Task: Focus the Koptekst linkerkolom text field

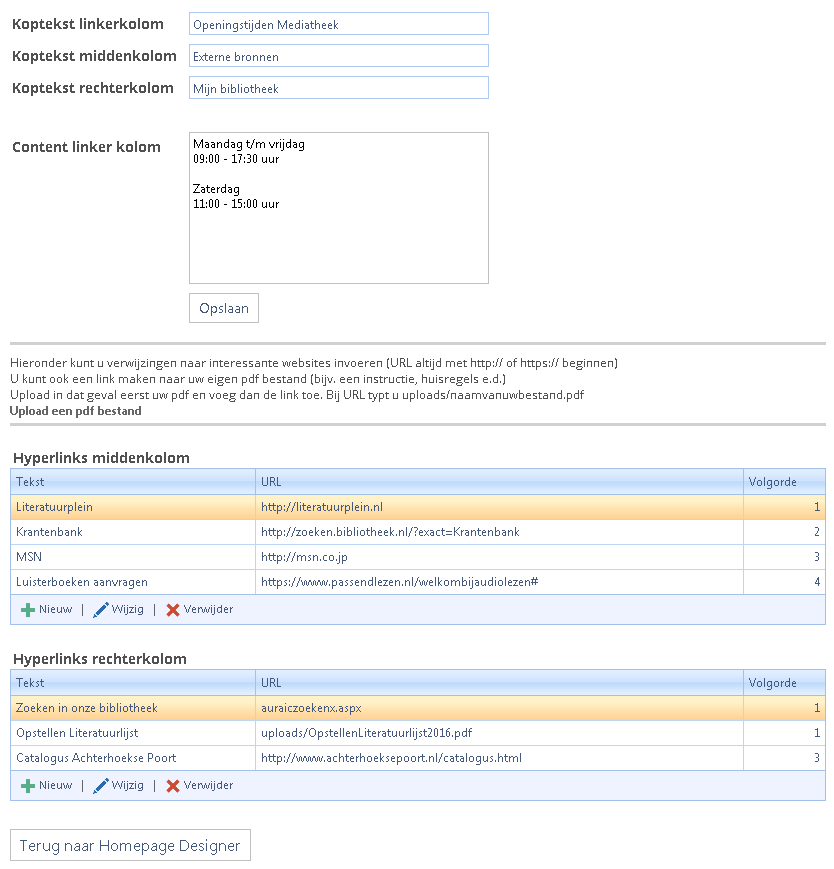Action: (x=338, y=24)
